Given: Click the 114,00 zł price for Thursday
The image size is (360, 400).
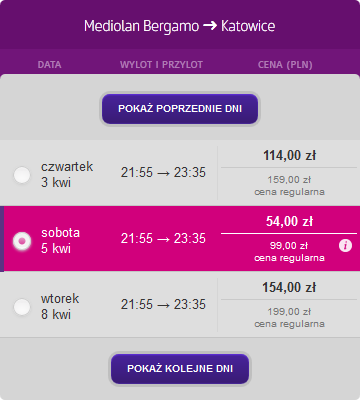Looking at the screenshot, I should coord(290,155).
